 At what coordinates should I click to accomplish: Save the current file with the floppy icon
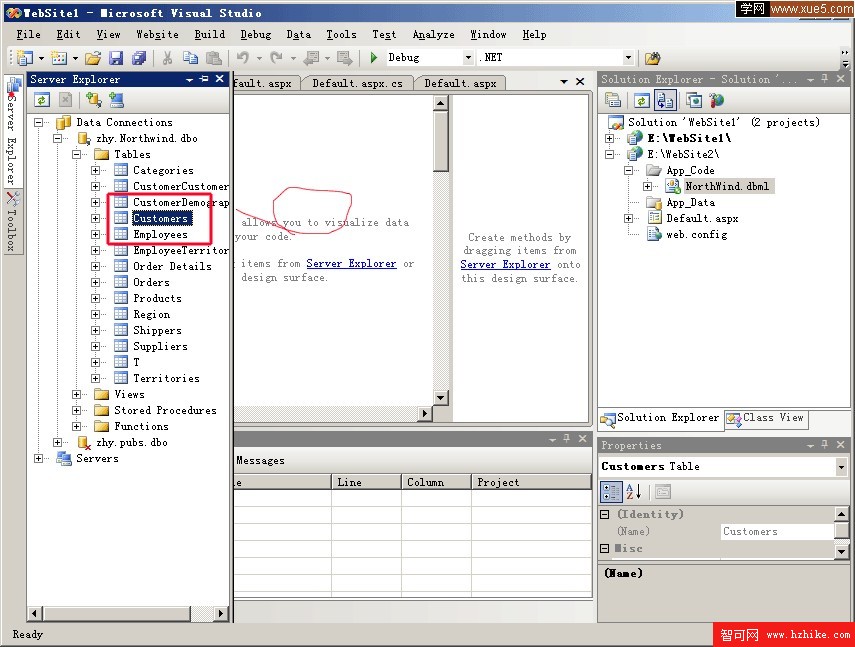(116, 57)
